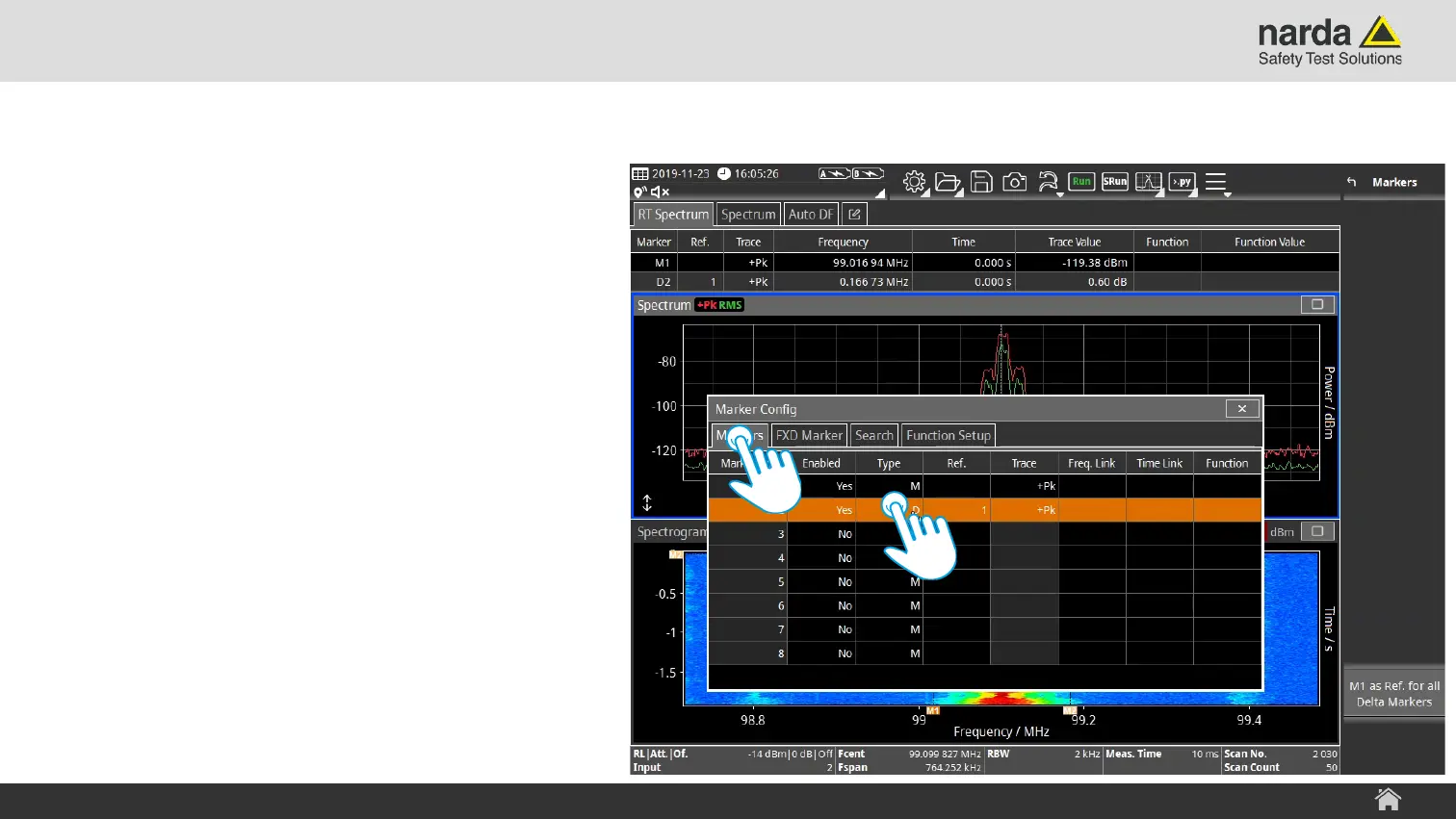Take a screenshot with the camera icon
Viewport: 1456px width, 819px height.
pos(1014,182)
